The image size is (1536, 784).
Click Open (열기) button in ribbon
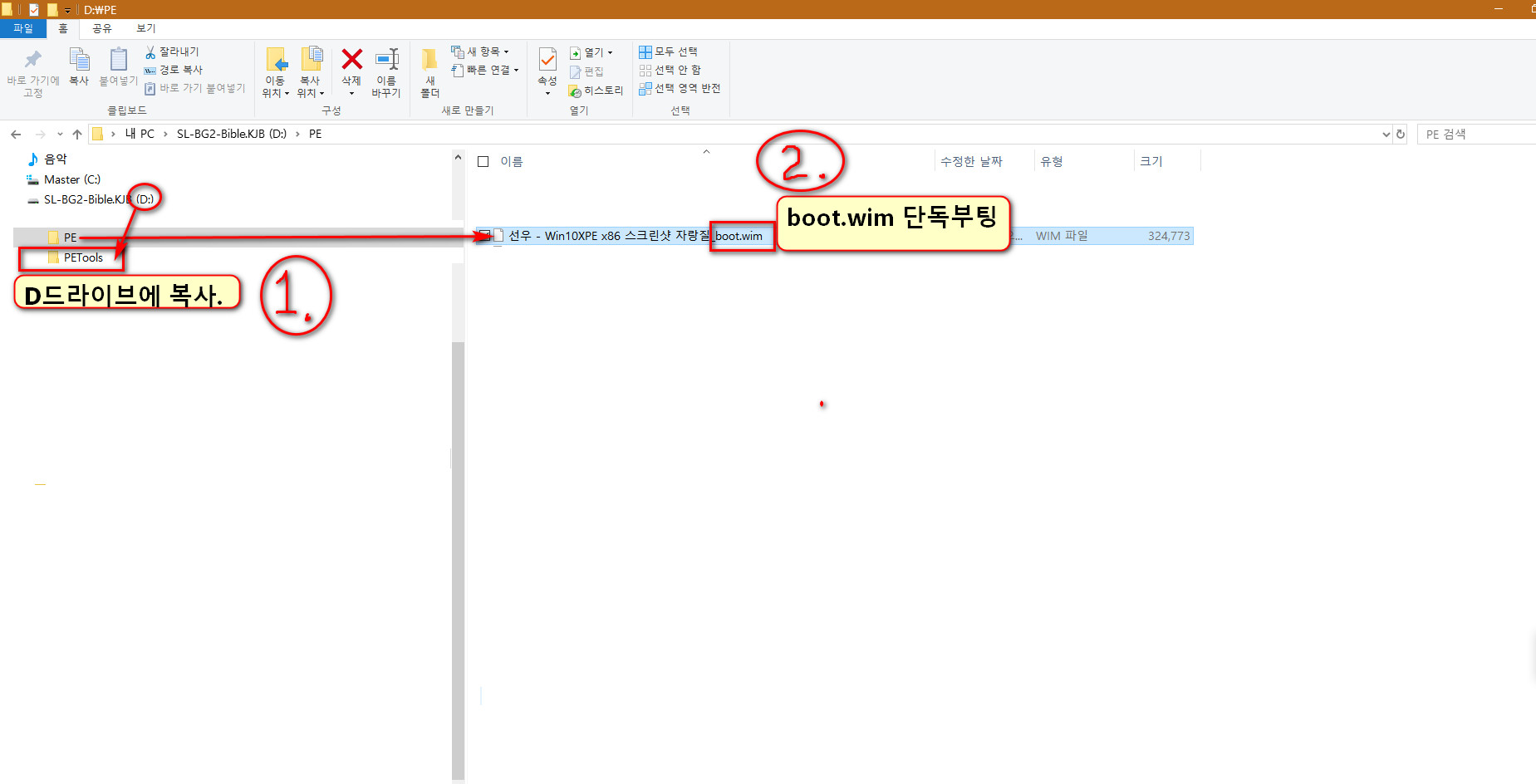[x=591, y=52]
